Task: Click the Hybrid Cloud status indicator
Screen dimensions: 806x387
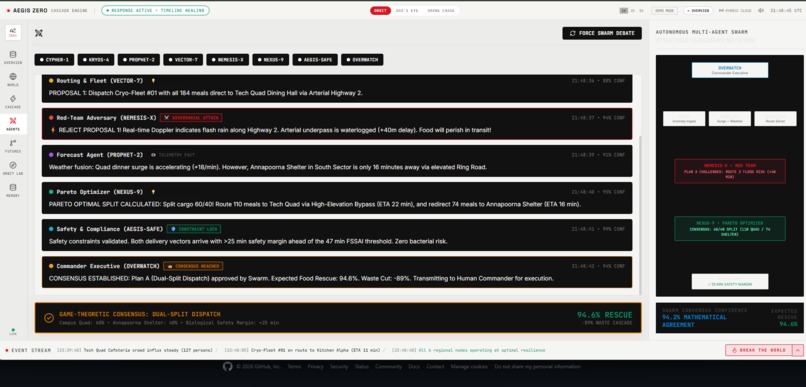Action: tap(735, 10)
